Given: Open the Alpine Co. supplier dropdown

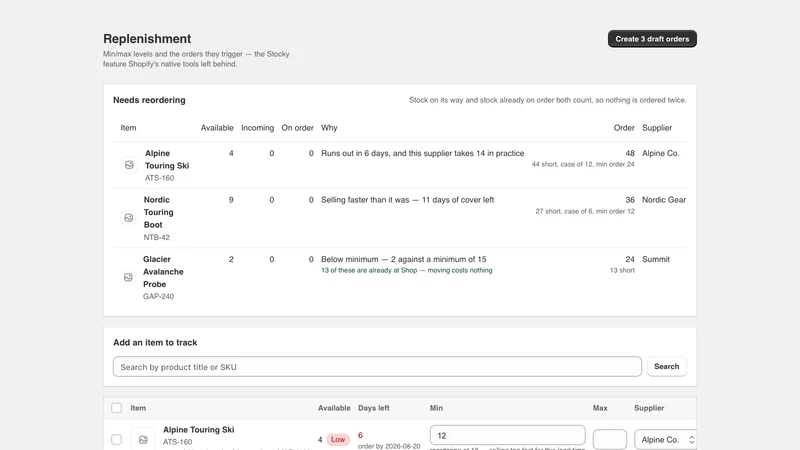Looking at the screenshot, I should coord(666,439).
